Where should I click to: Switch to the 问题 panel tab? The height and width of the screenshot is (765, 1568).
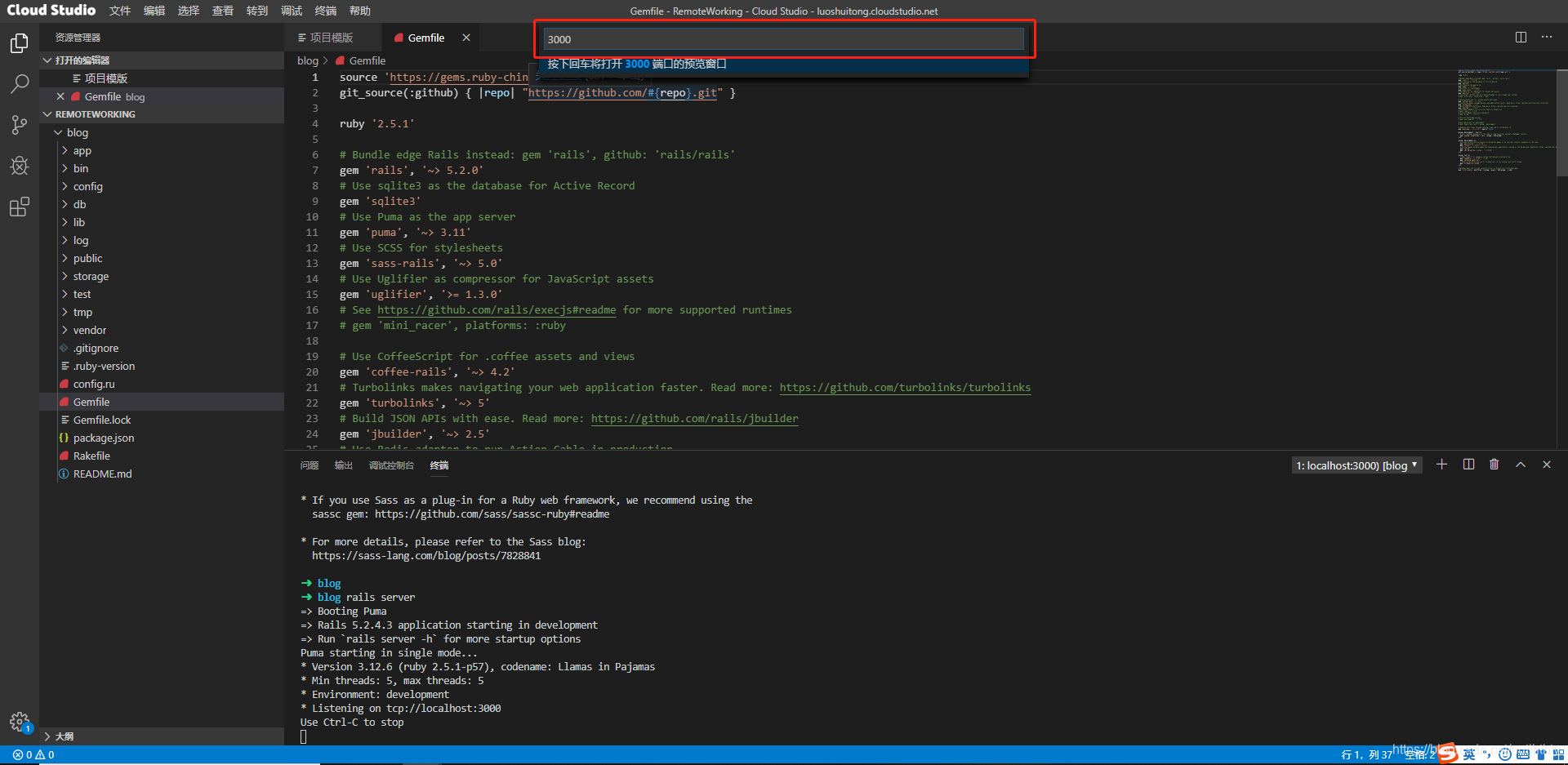(x=310, y=465)
